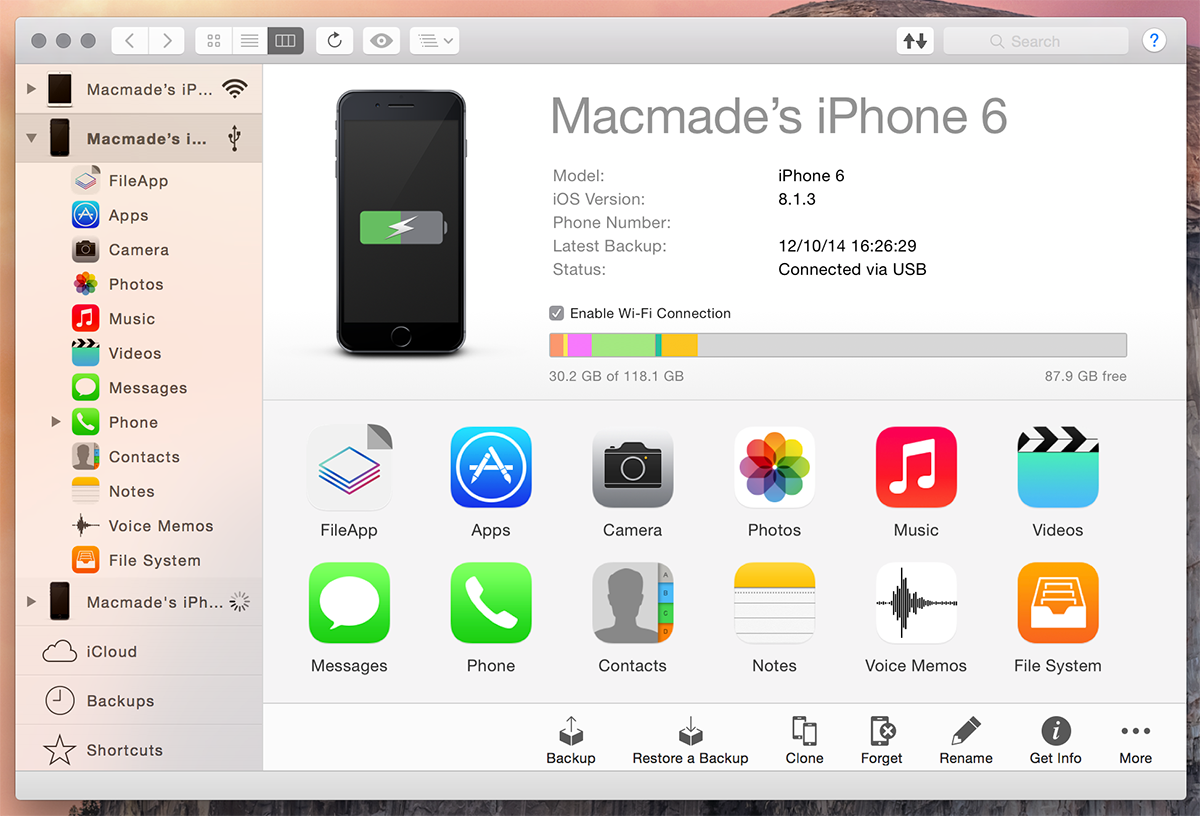
Task: Select Voice Memos in the sidebar
Action: point(139,526)
